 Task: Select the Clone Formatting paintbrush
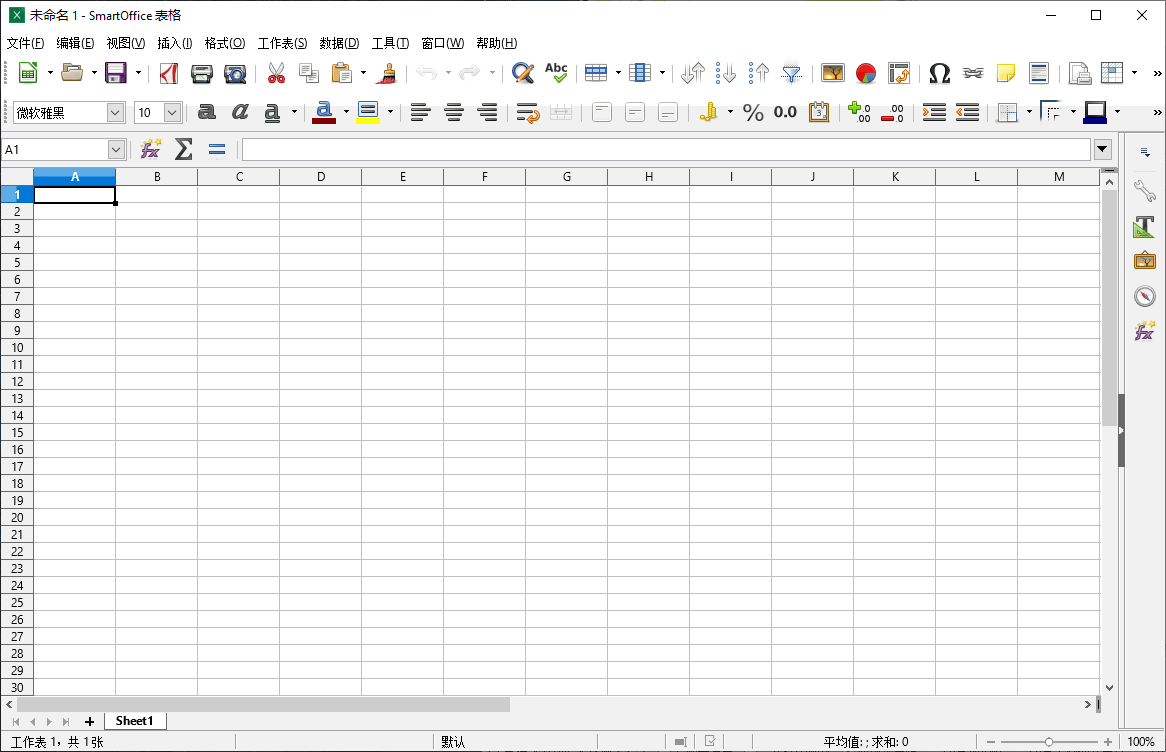pyautogui.click(x=387, y=73)
